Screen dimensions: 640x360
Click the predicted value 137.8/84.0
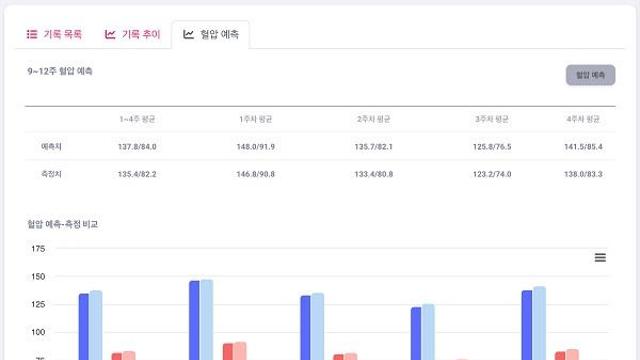(137, 147)
